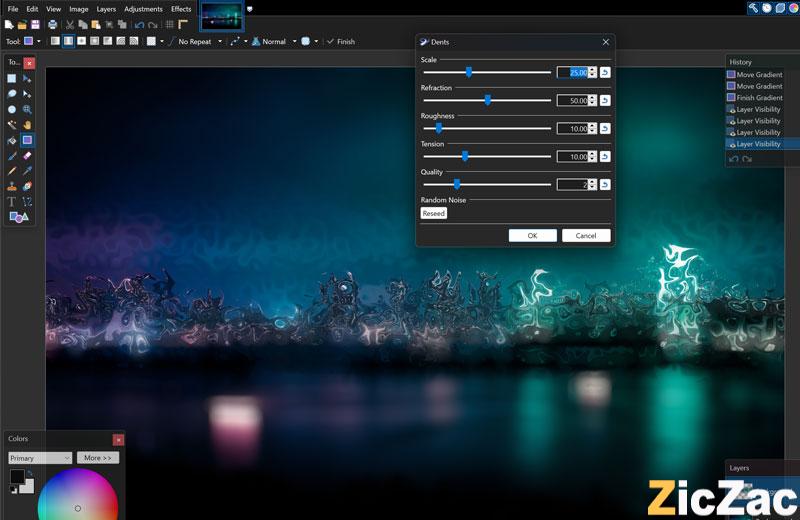Image resolution: width=800 pixels, height=520 pixels.
Task: Click the Quality value input field
Action: (571, 185)
